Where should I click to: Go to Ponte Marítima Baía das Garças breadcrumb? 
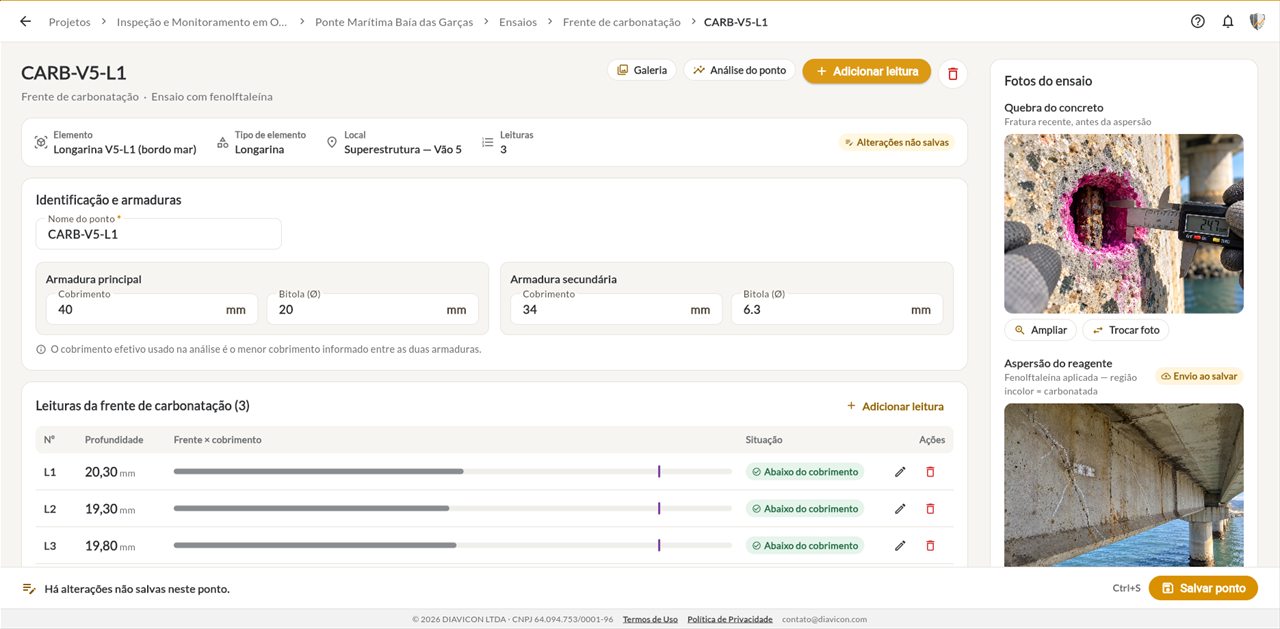tap(394, 22)
